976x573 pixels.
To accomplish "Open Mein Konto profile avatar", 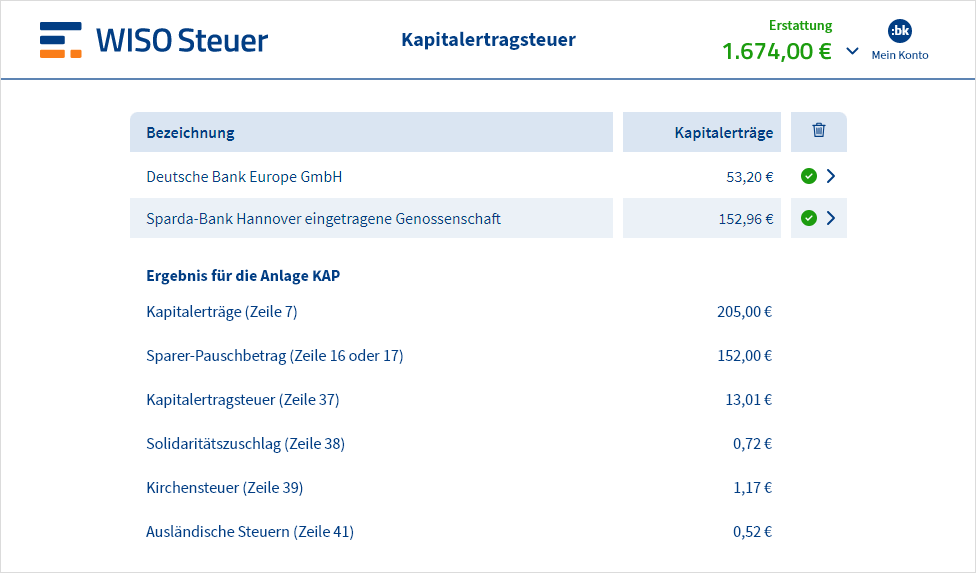I will 899,30.
